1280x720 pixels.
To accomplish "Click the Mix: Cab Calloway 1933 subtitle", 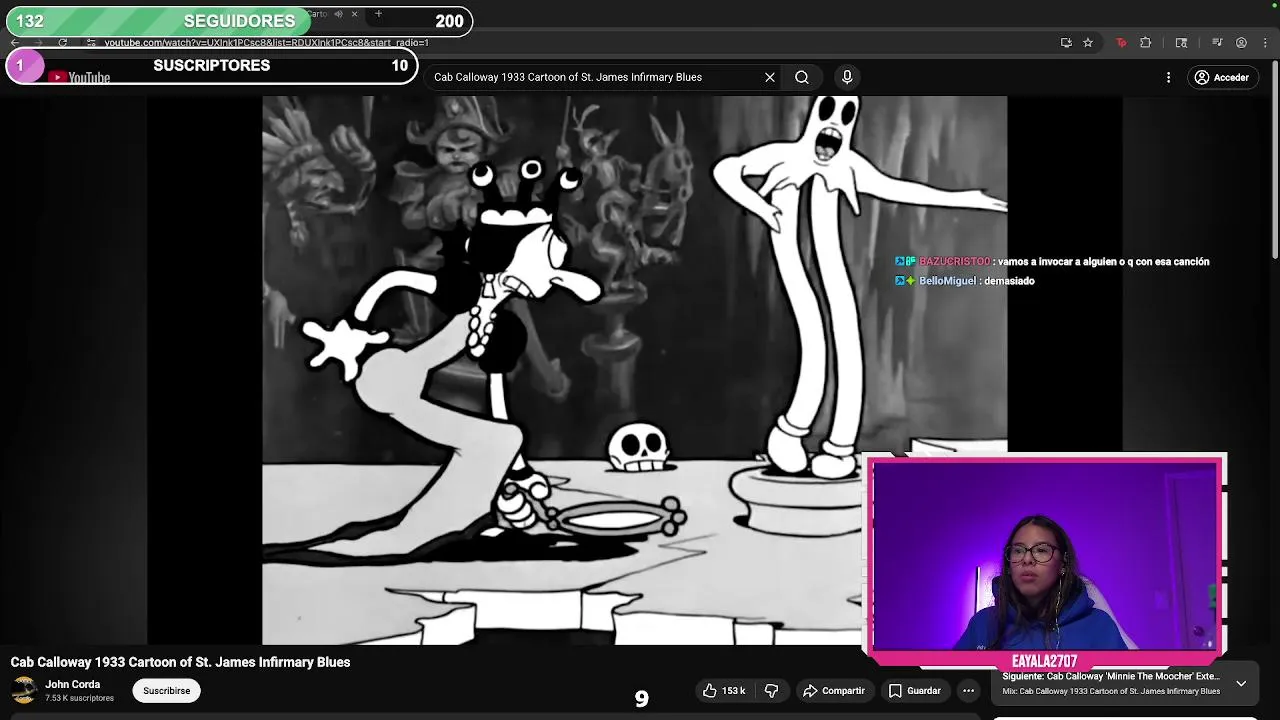I will pos(1111,691).
